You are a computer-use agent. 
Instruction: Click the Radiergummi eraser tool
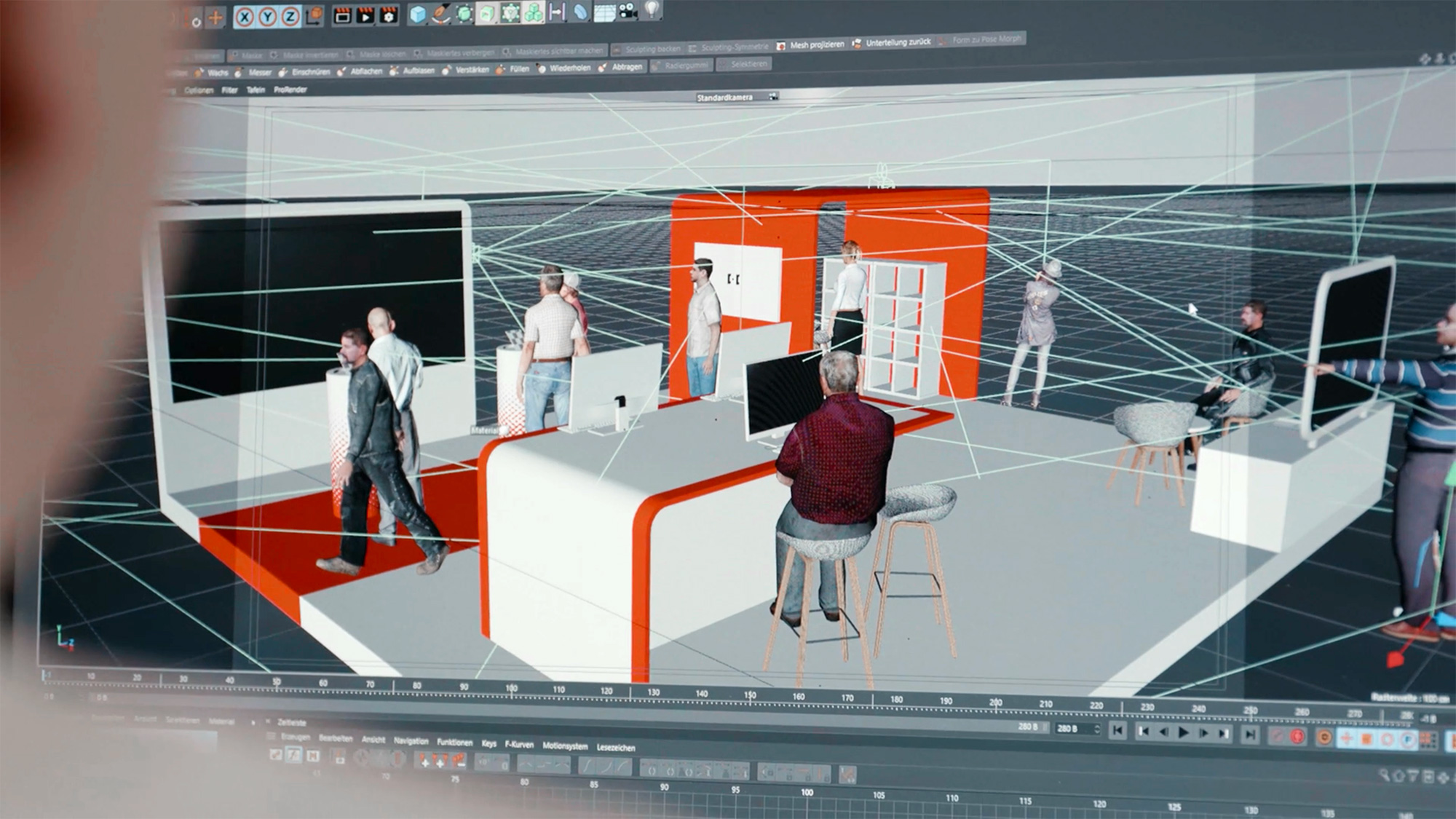(680, 66)
